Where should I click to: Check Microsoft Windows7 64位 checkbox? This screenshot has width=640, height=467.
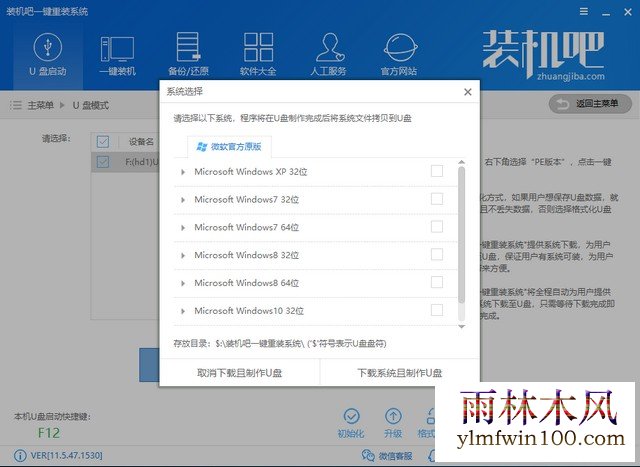(x=437, y=227)
